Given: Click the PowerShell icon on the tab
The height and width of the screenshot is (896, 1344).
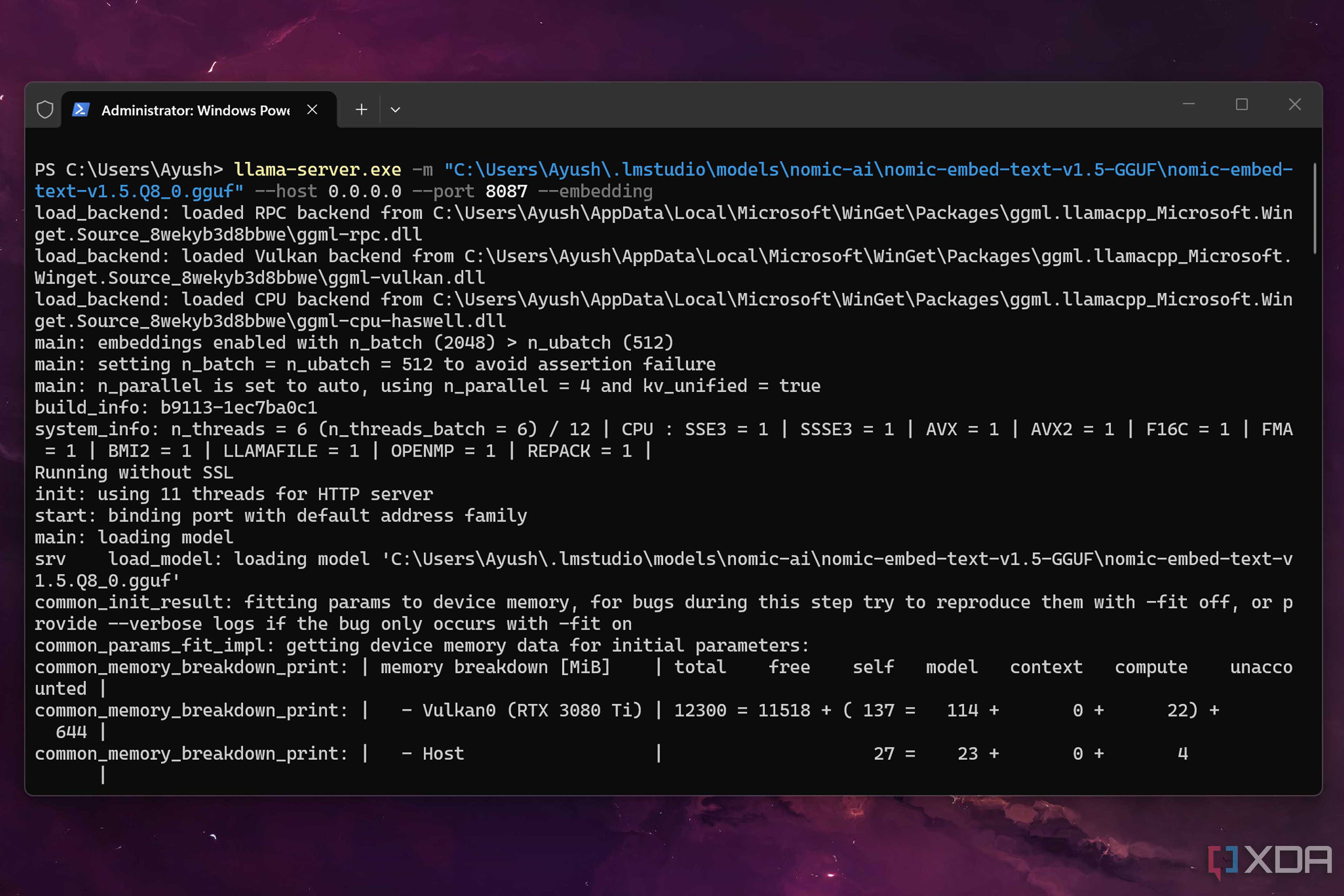Looking at the screenshot, I should coord(81,109).
